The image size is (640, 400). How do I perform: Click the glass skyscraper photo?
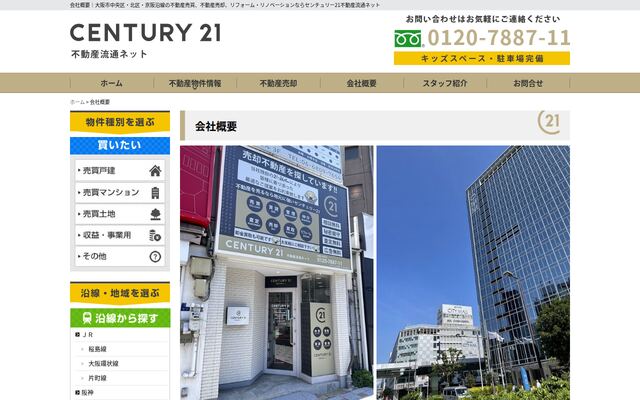pyautogui.click(x=473, y=273)
